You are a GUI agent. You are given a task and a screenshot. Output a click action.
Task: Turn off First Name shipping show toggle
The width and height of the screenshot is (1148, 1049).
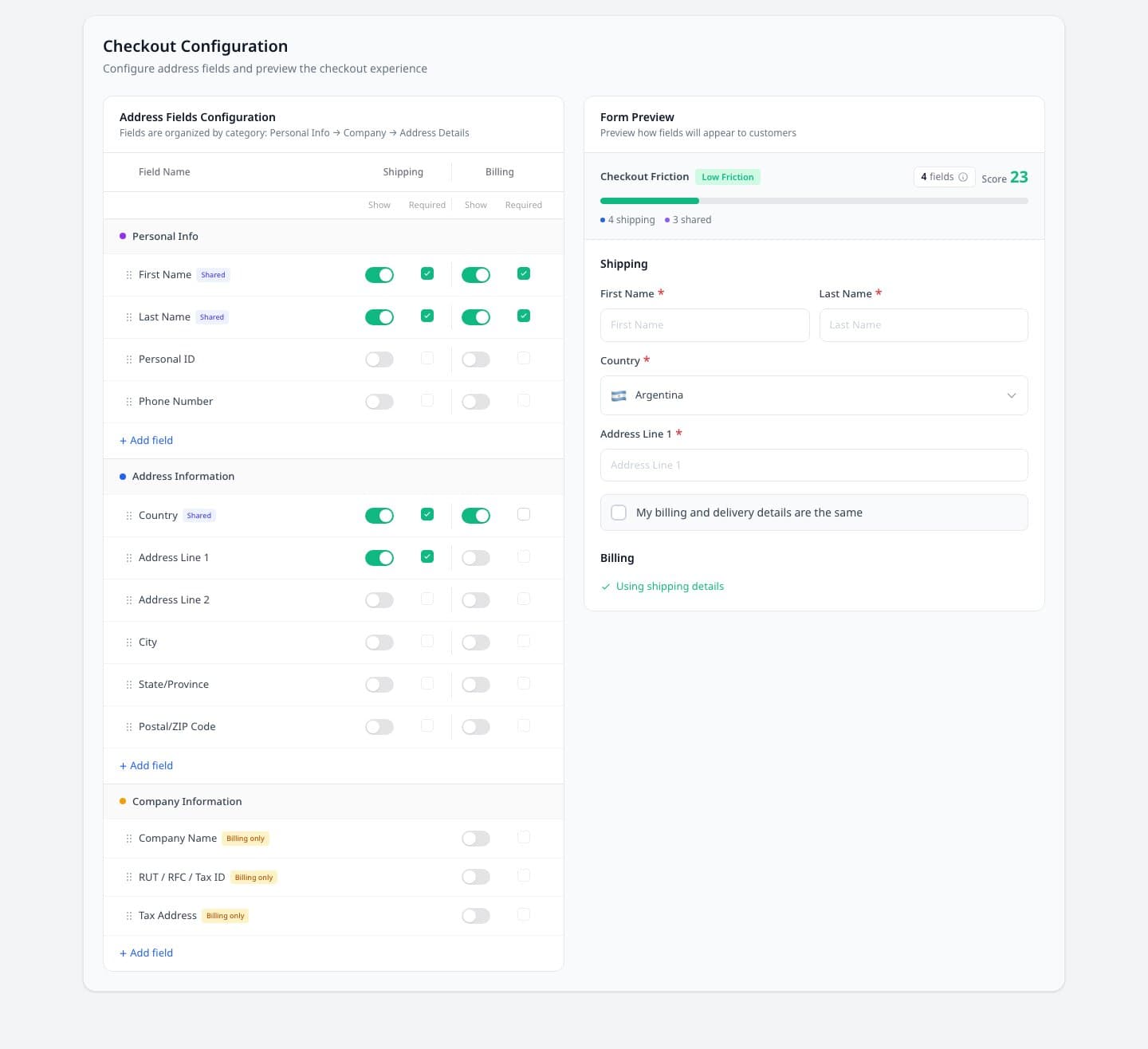(379, 275)
